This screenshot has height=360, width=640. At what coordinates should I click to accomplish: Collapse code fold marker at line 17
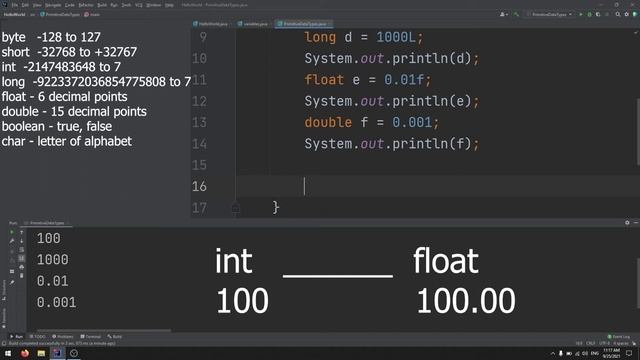pyautogui.click(x=236, y=207)
